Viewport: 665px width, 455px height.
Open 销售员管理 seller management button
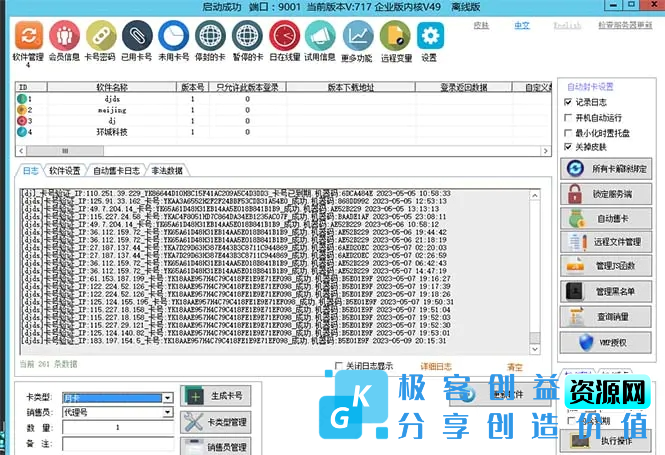(215, 446)
